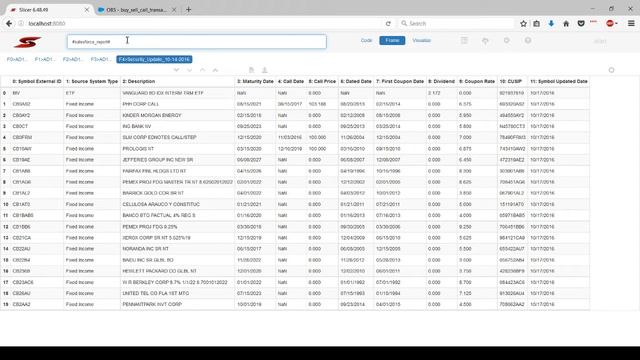This screenshot has width=640, height=360.
Task: Open a new browser tab with plus
Action: click(x=188, y=9)
